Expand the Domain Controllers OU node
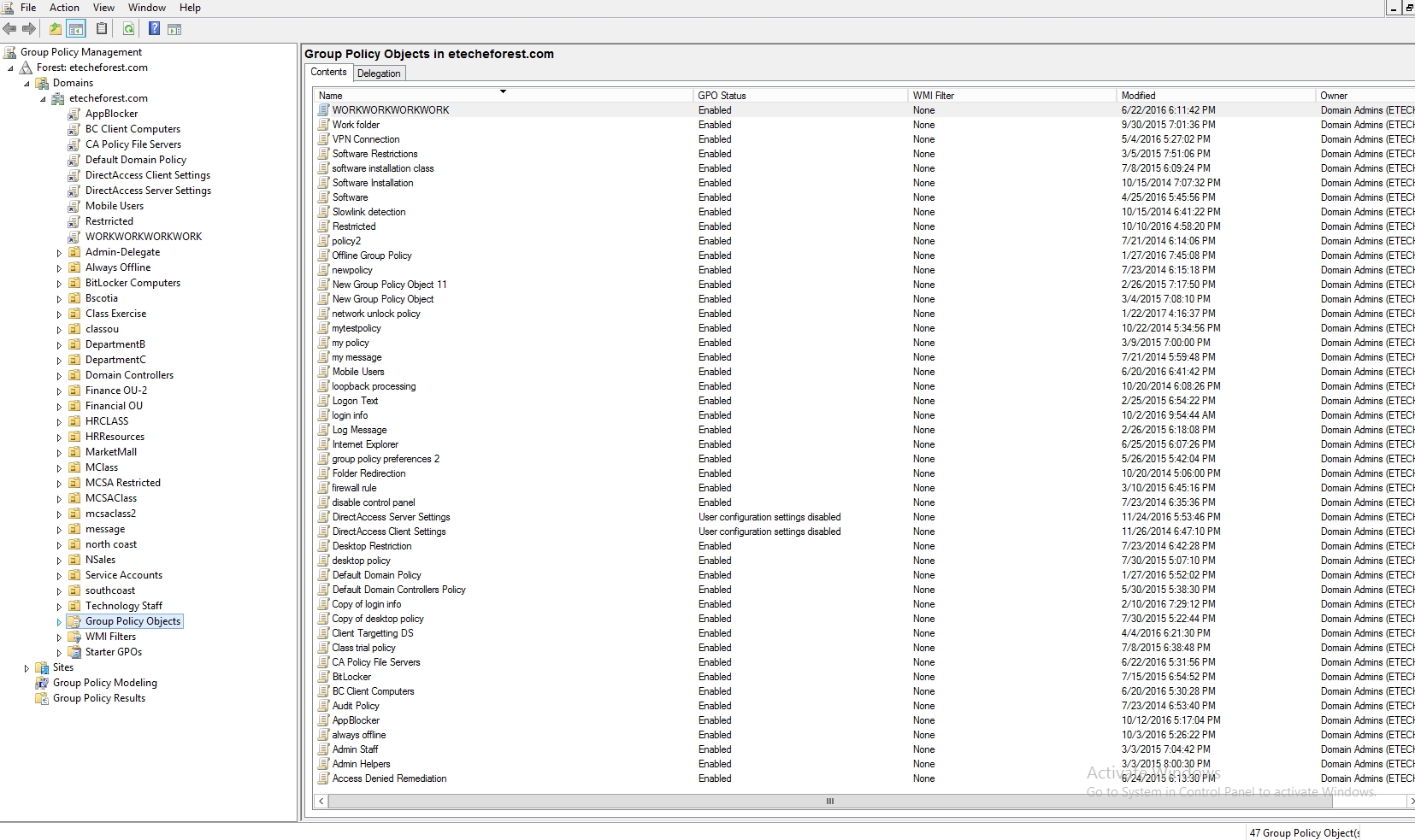 point(59,376)
